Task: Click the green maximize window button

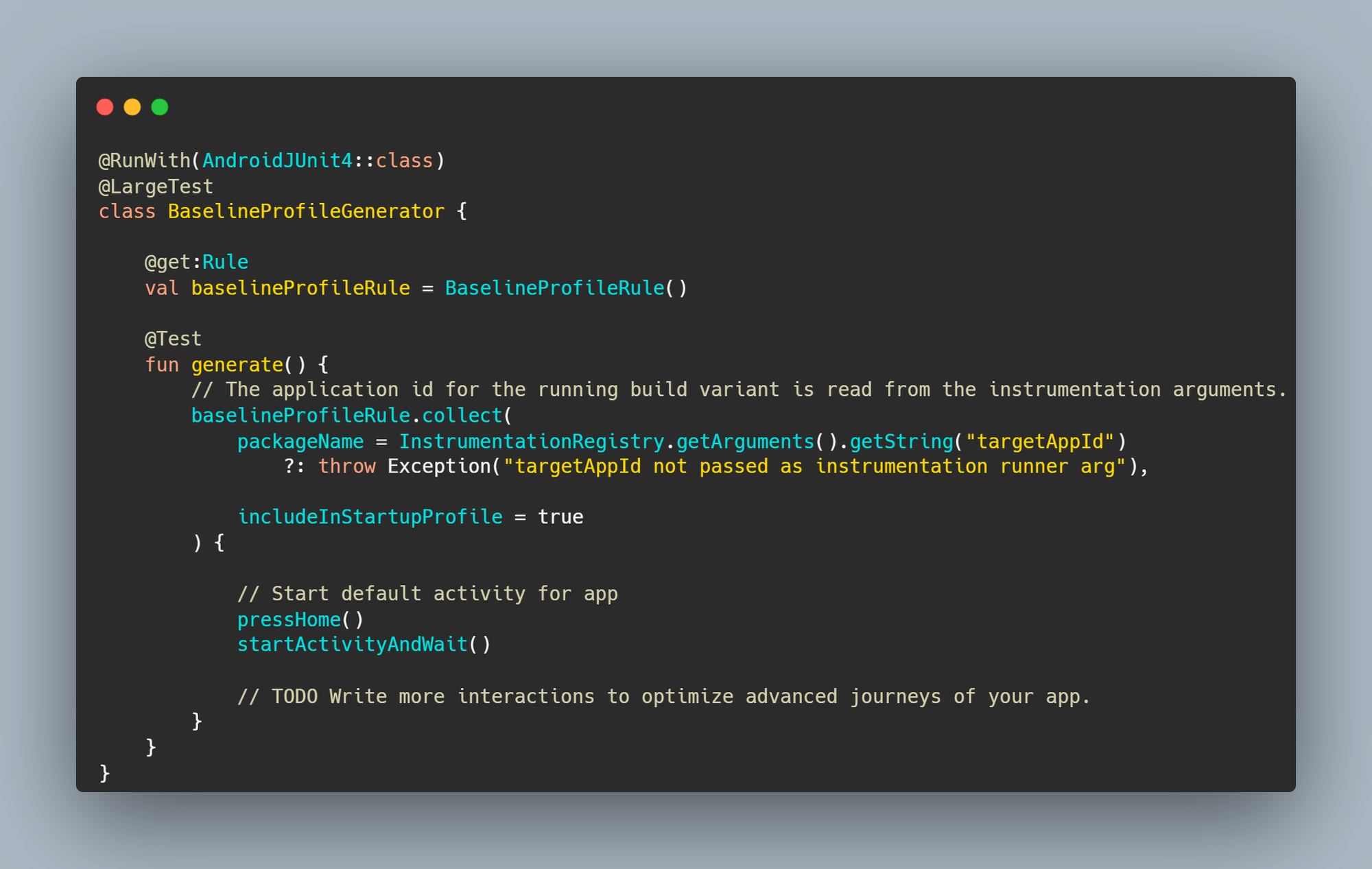Action: click(160, 107)
